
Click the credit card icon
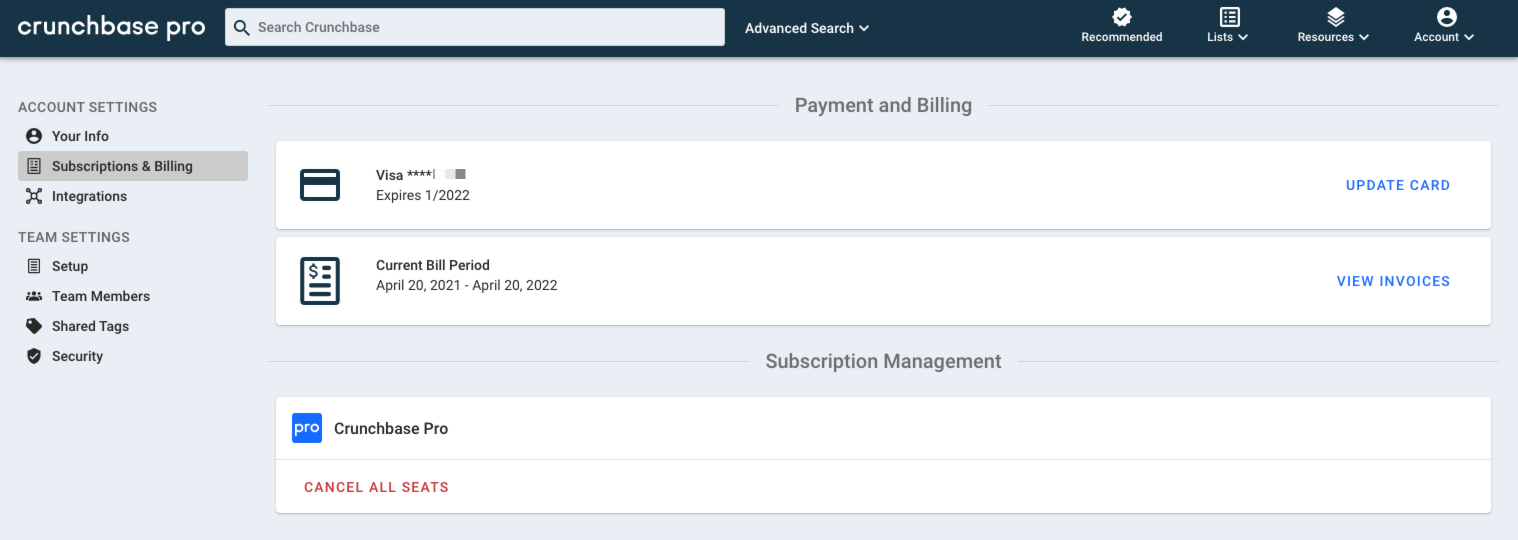(320, 185)
